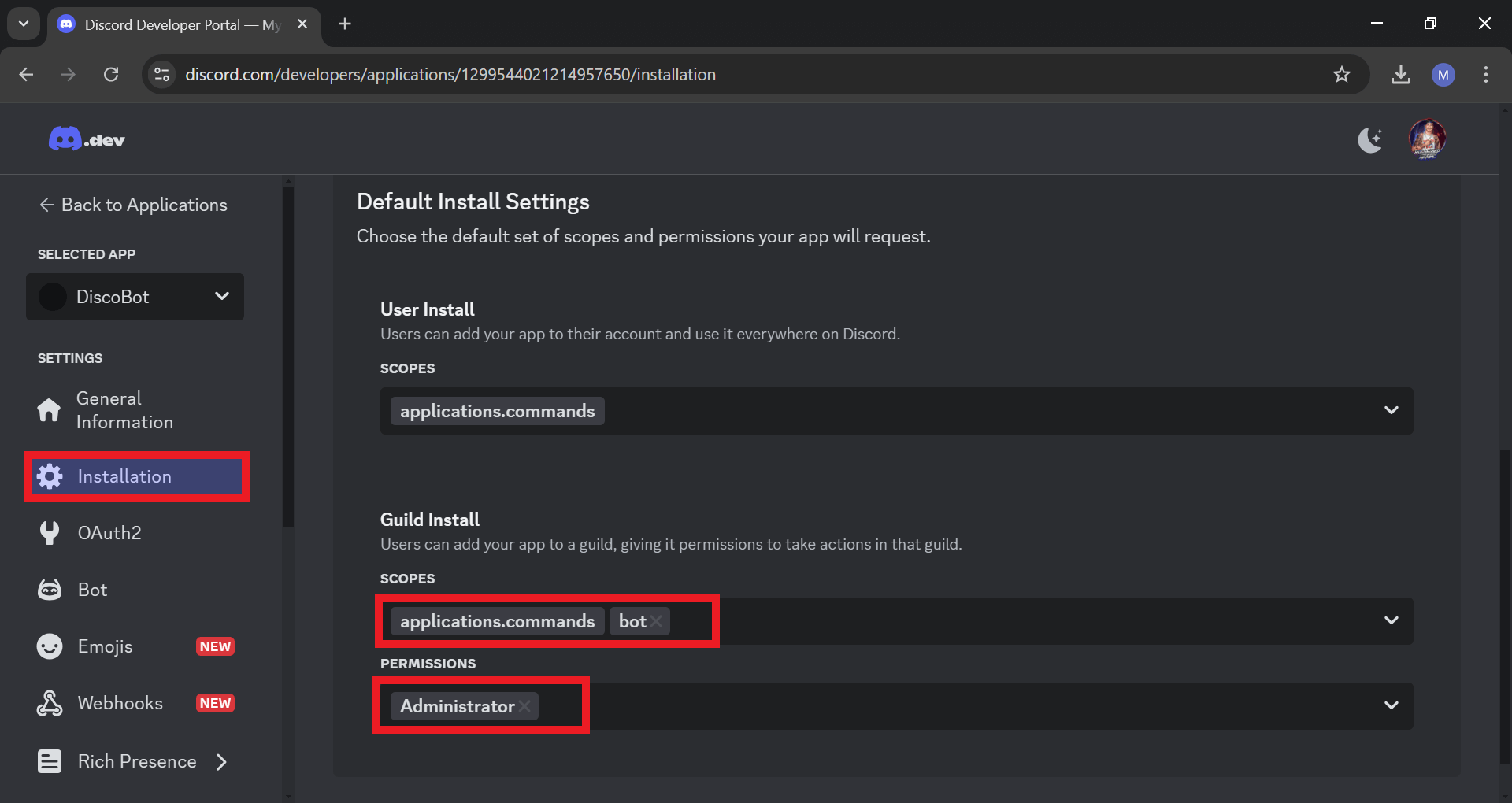This screenshot has height=803, width=1512.
Task: Go back to Applications
Action: [x=133, y=205]
